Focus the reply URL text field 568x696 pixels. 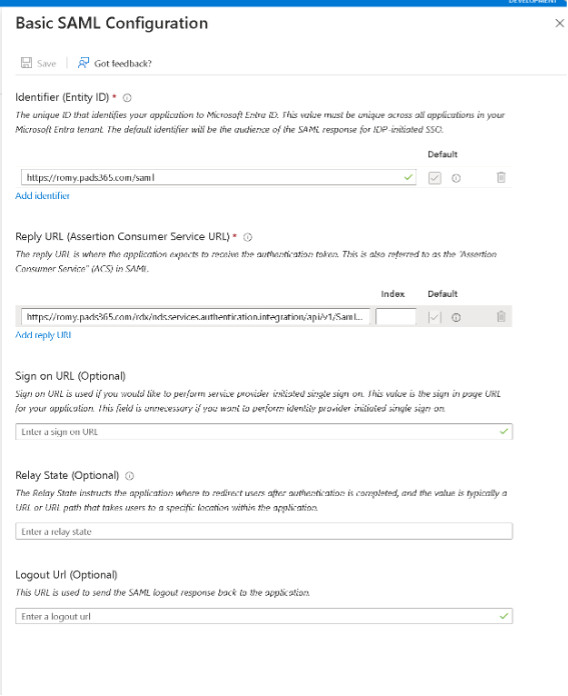pos(195,317)
